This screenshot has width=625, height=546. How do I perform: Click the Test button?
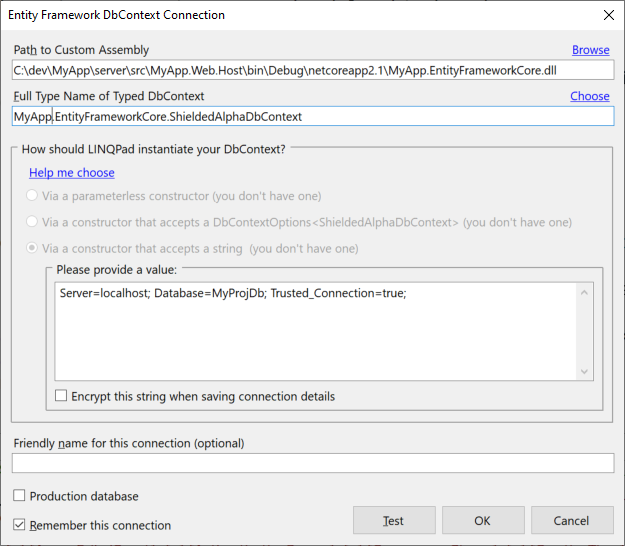point(394,520)
